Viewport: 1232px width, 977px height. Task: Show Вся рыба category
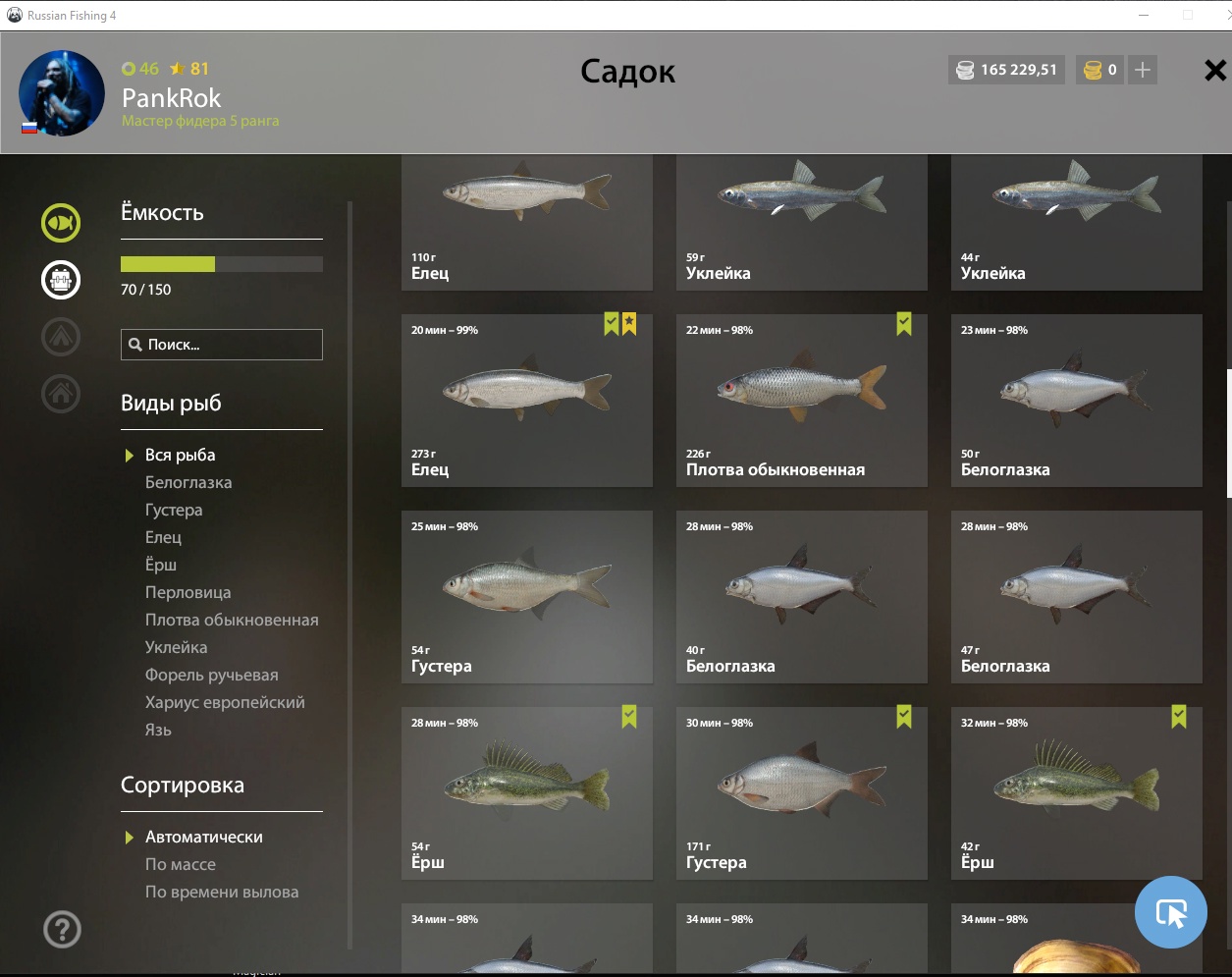pos(181,455)
